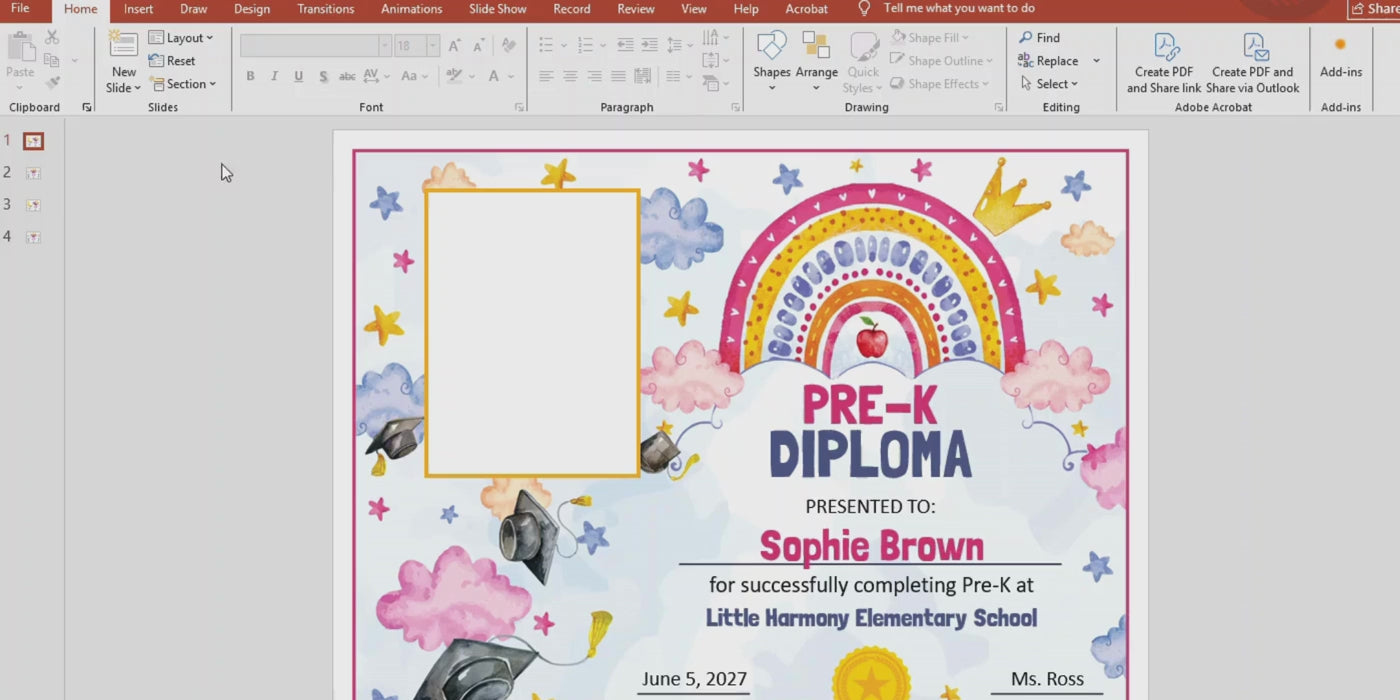The image size is (1400, 700).
Task: Expand the Layout dropdown
Action: (x=181, y=38)
